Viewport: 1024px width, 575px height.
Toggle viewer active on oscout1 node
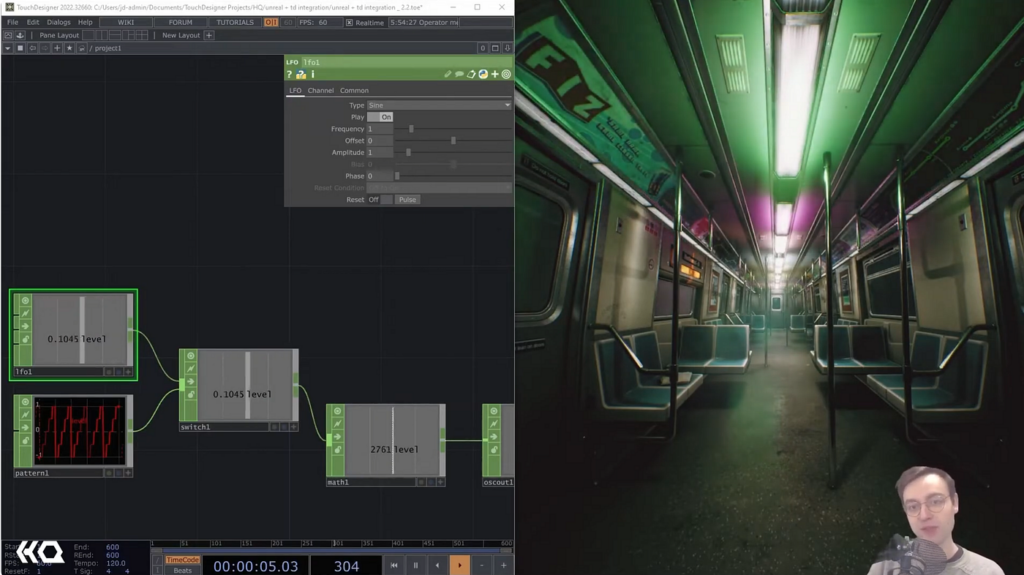pyautogui.click(x=494, y=412)
